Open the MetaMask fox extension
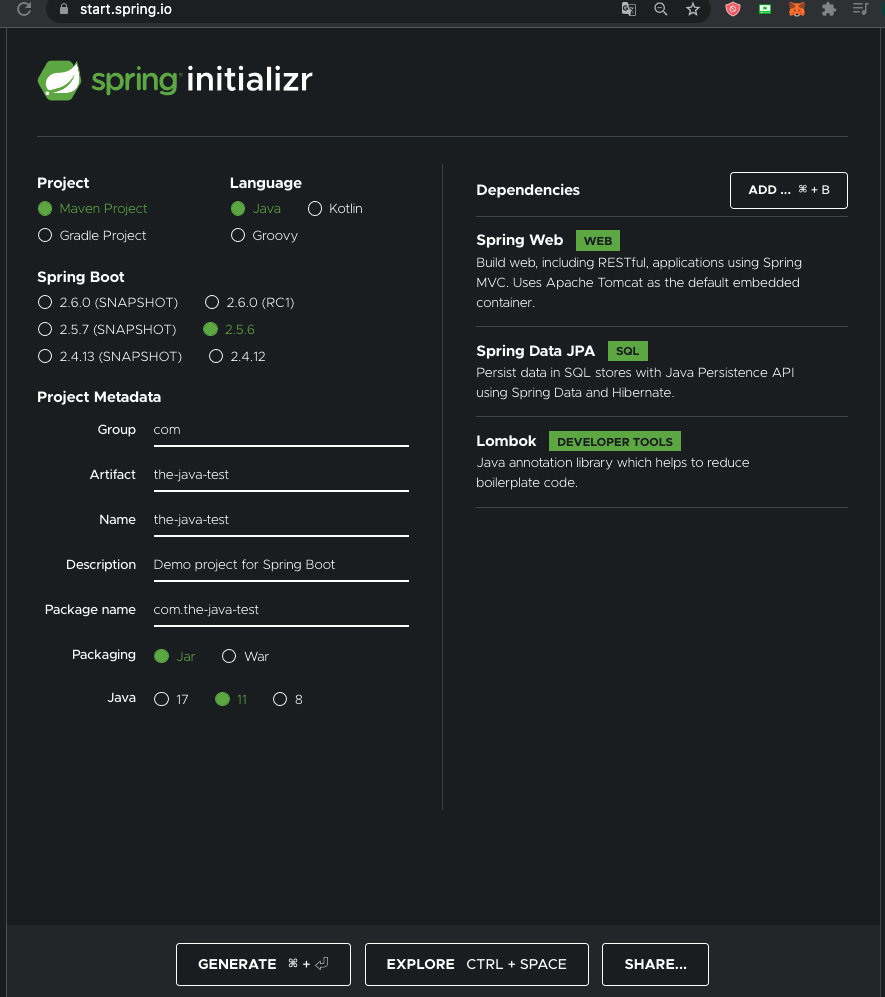This screenshot has width=885, height=997. [797, 9]
